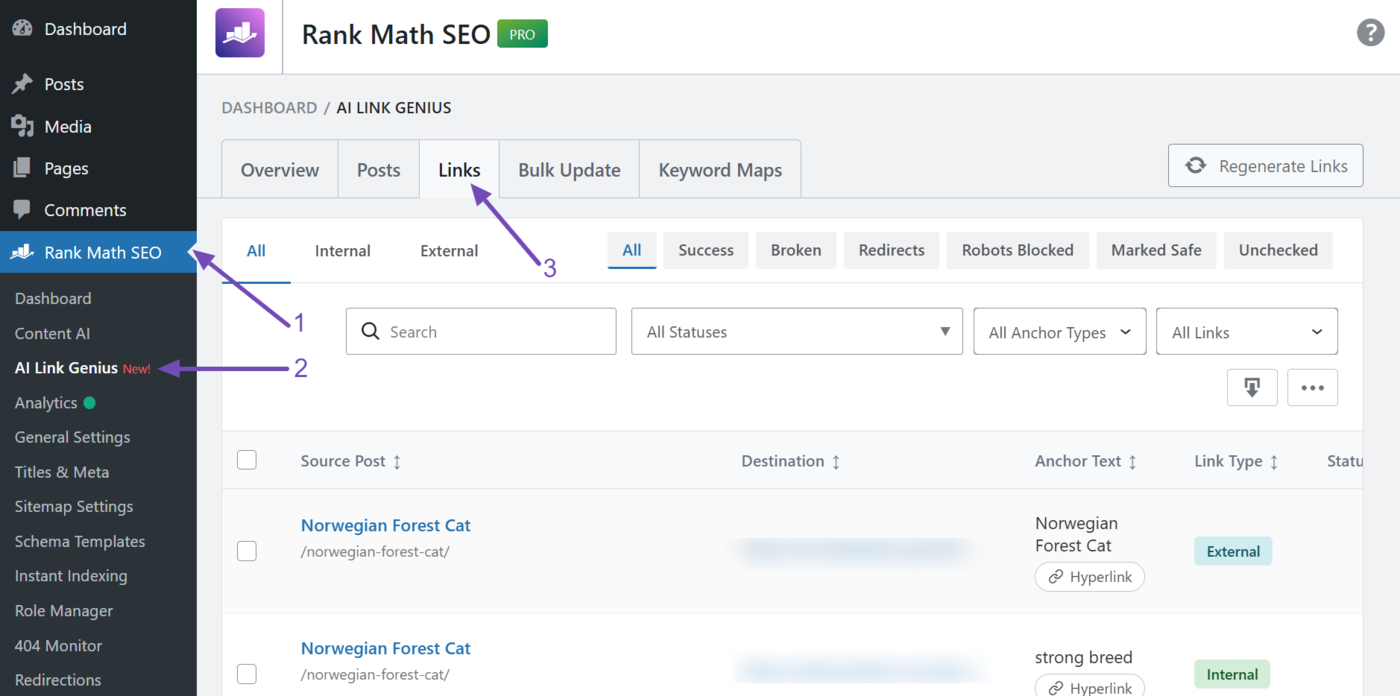Filter links by Unchecked

pos(1278,250)
